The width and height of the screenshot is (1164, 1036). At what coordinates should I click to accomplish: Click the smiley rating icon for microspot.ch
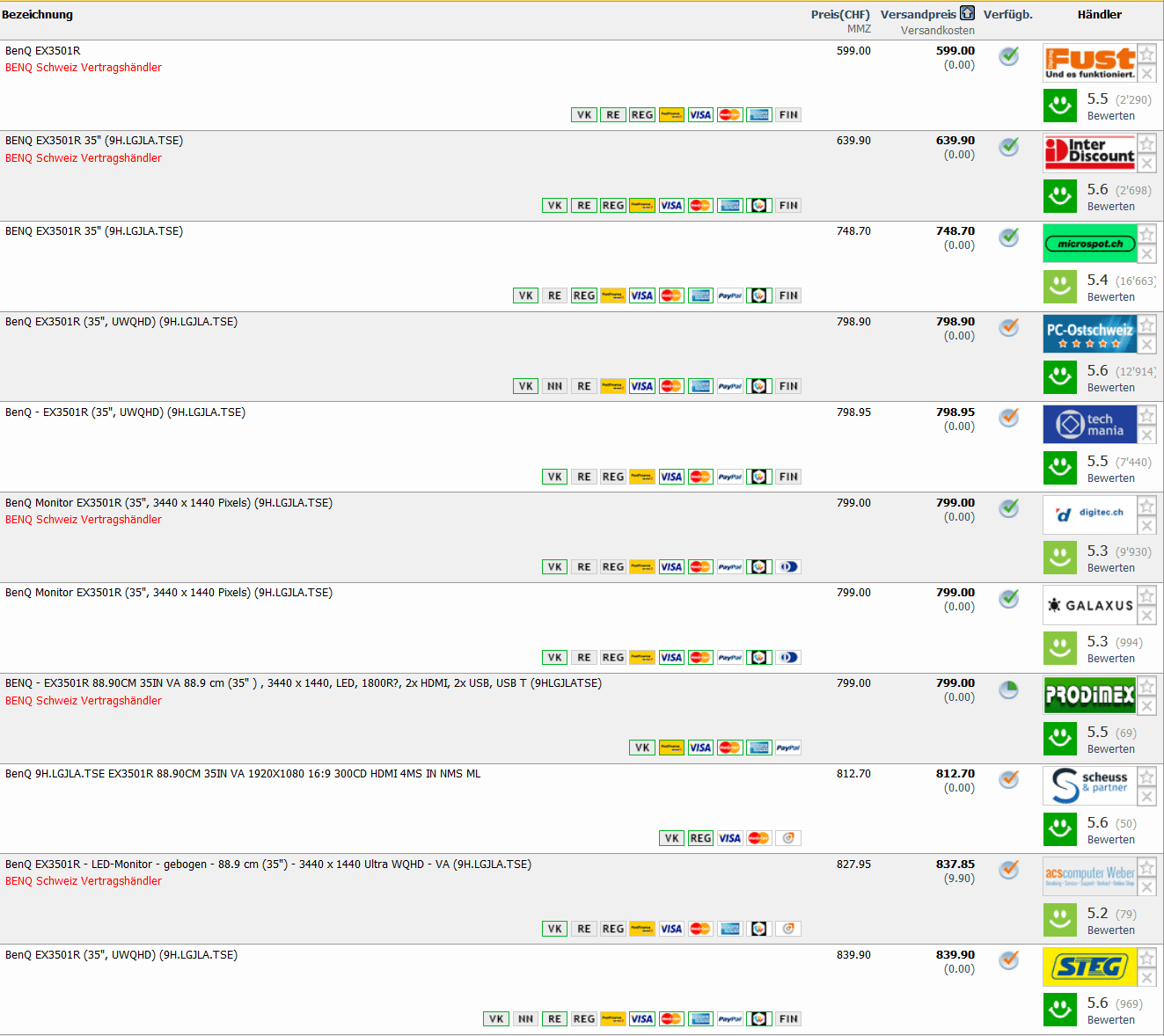point(1060,287)
